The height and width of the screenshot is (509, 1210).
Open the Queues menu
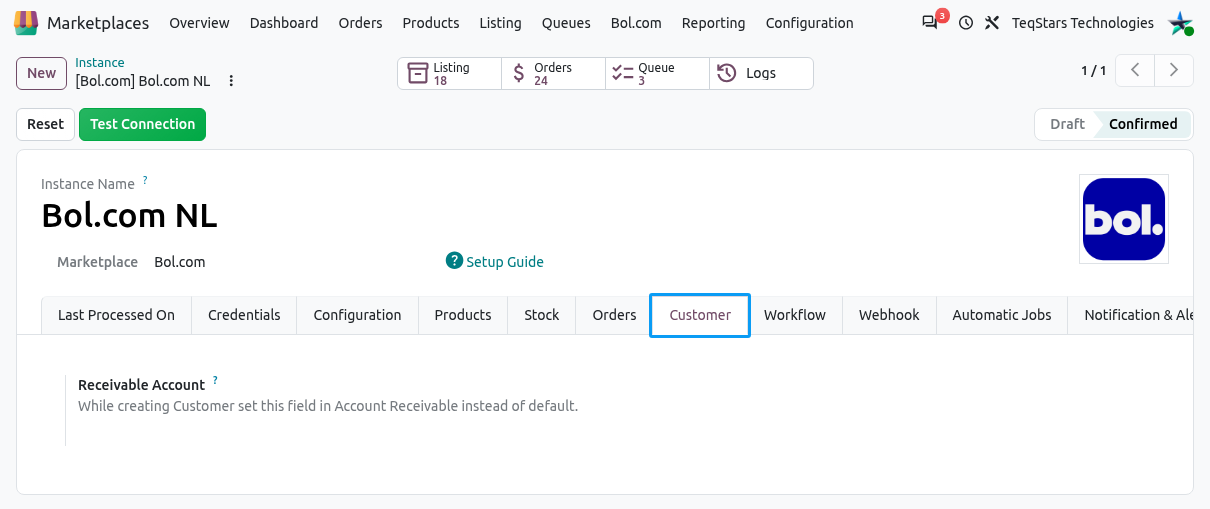click(566, 23)
